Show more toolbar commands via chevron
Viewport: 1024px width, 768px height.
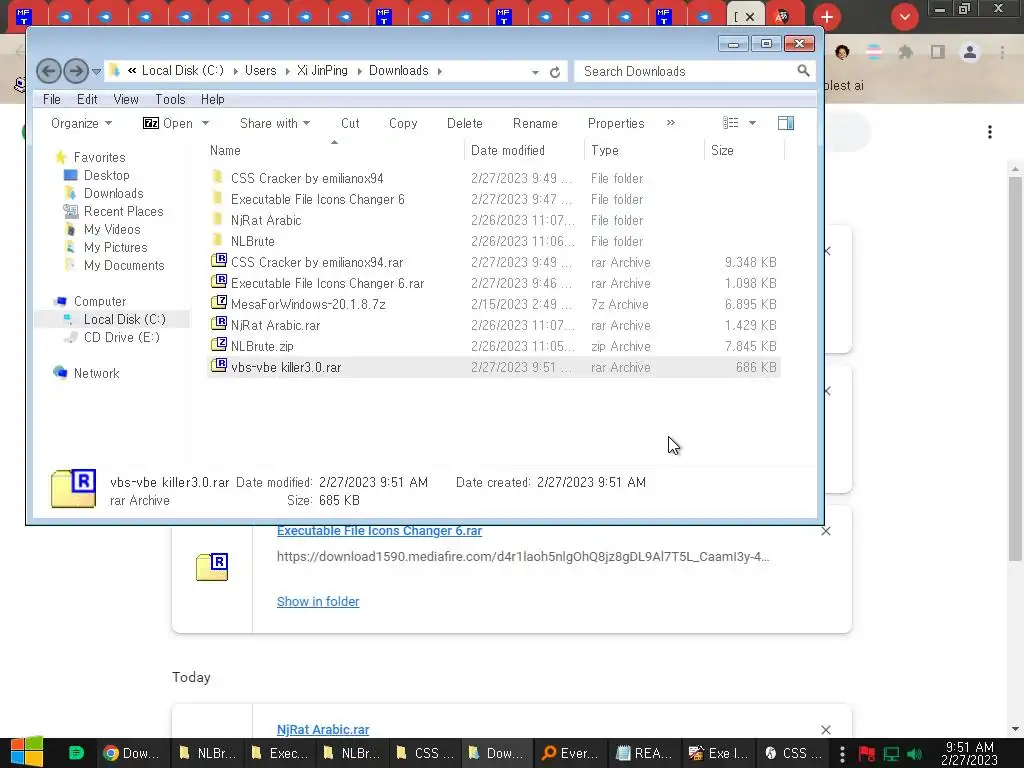click(671, 123)
